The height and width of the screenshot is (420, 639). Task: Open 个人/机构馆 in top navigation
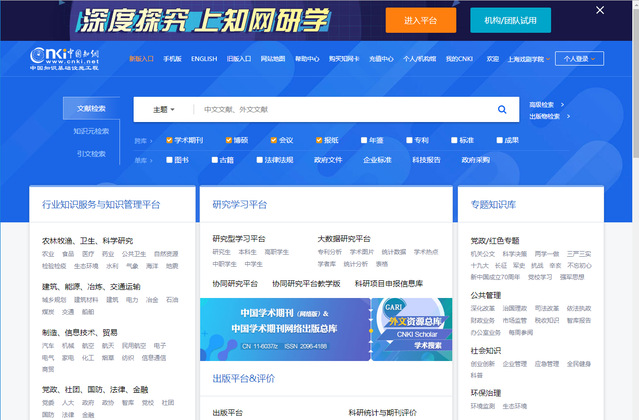(x=420, y=59)
